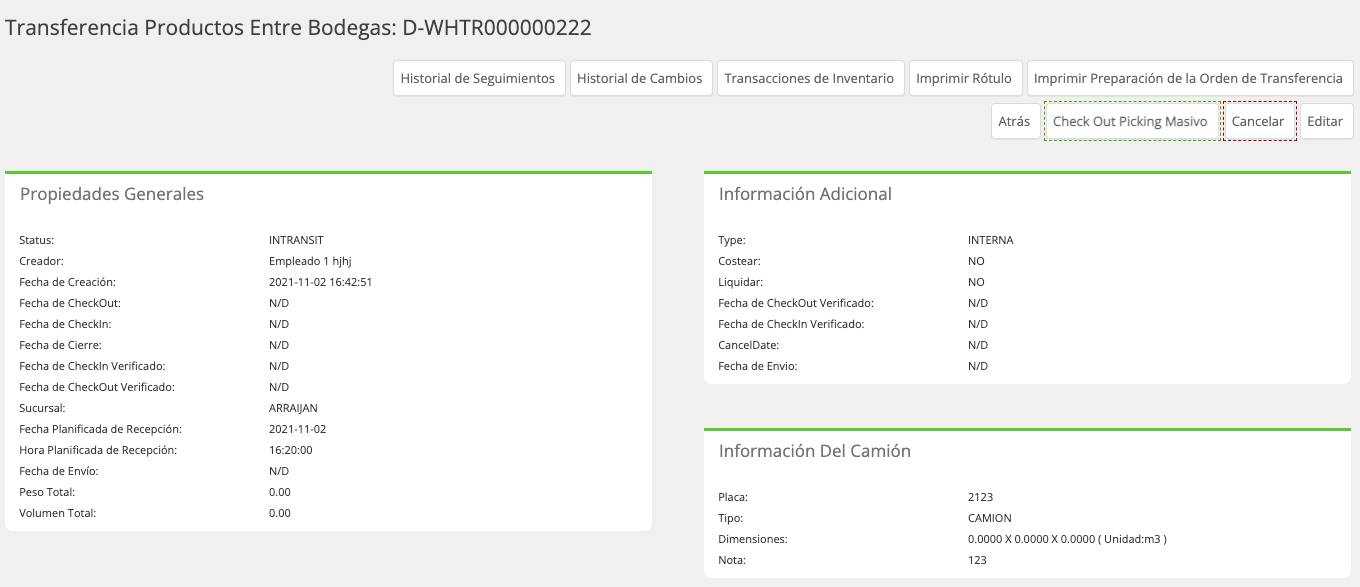
Task: Click the INTERNA type value
Action: pos(991,240)
